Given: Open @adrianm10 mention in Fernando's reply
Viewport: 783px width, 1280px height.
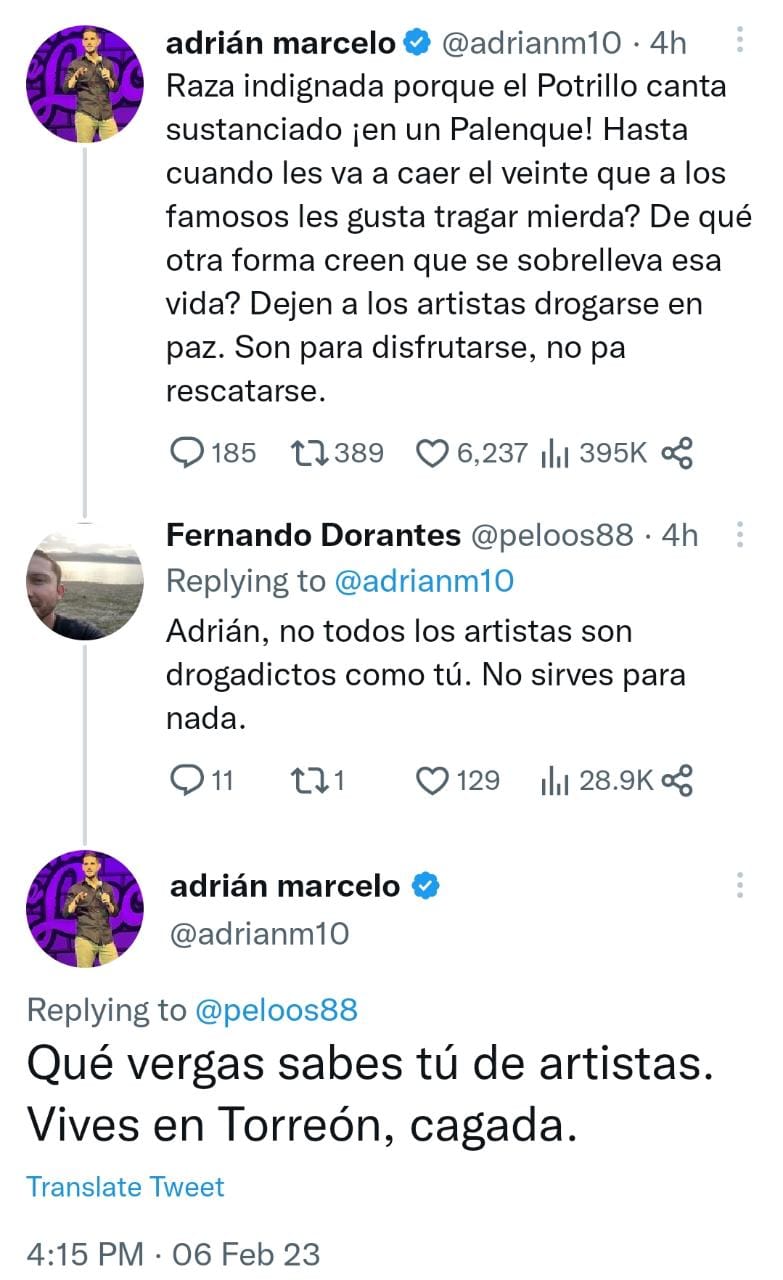Looking at the screenshot, I should [x=422, y=581].
